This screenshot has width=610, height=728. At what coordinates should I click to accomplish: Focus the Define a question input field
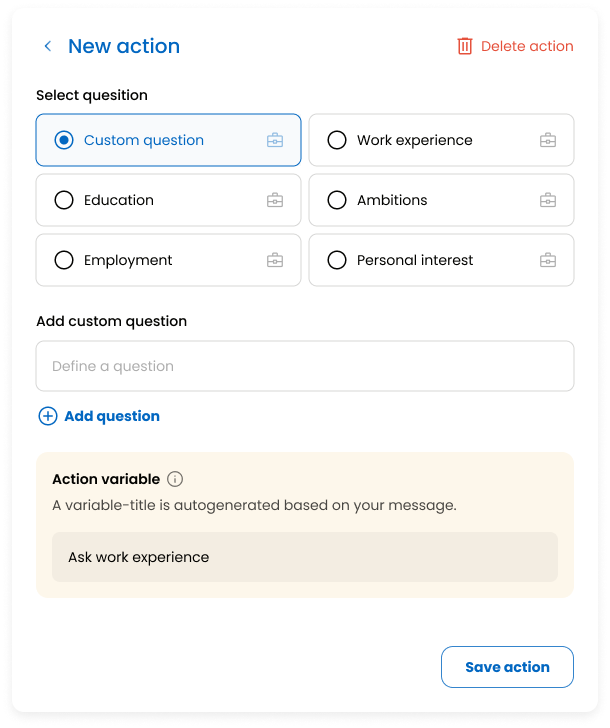click(x=305, y=366)
